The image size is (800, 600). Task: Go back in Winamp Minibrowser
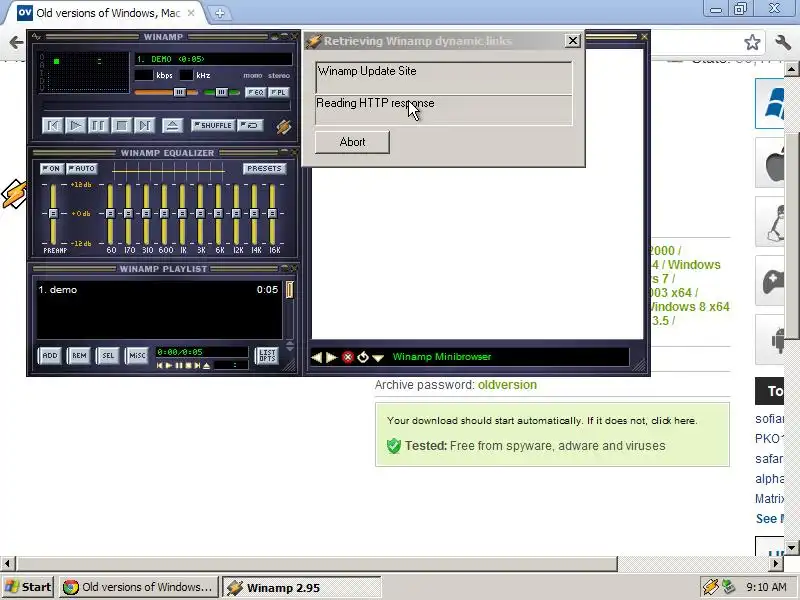pos(317,357)
